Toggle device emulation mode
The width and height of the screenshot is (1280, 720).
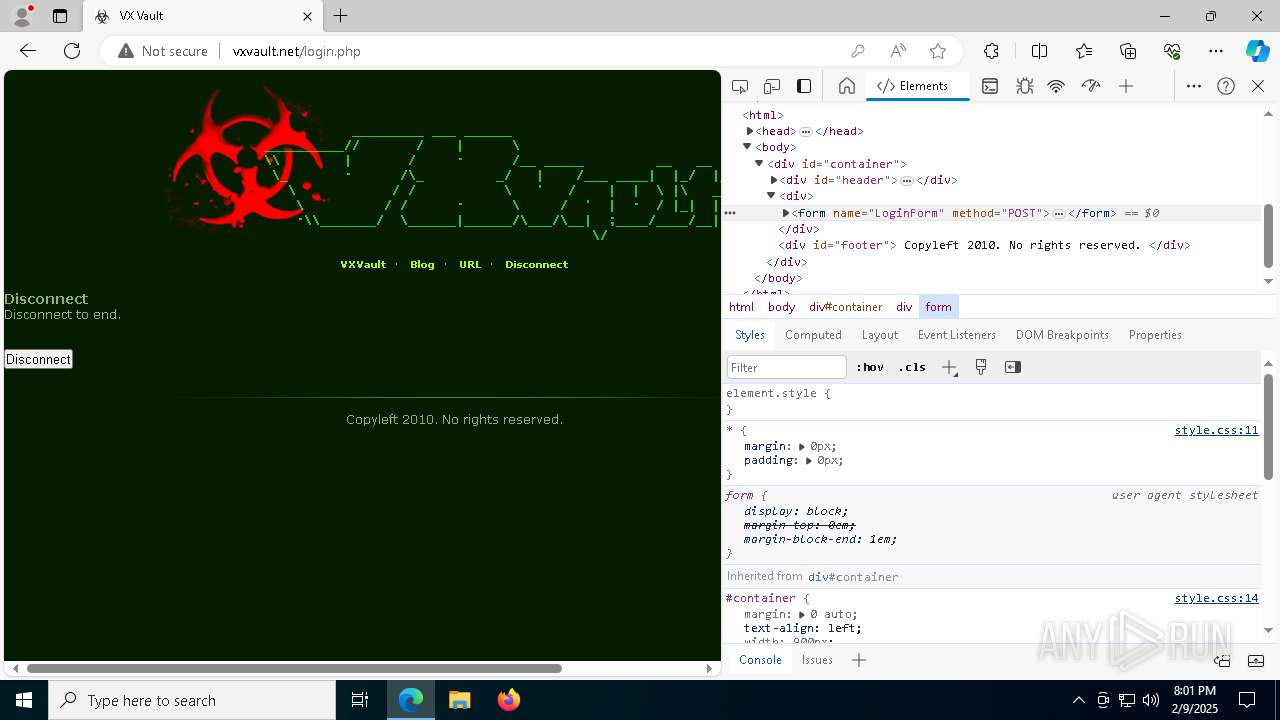coord(772,86)
